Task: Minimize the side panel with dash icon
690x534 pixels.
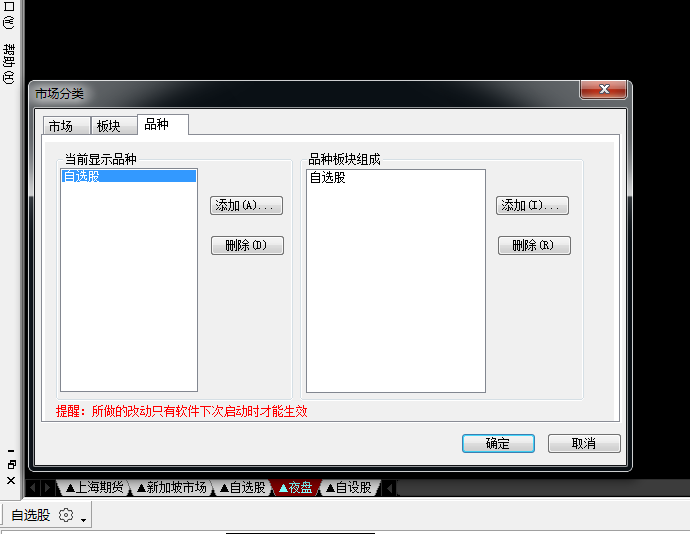Action: coord(11,451)
